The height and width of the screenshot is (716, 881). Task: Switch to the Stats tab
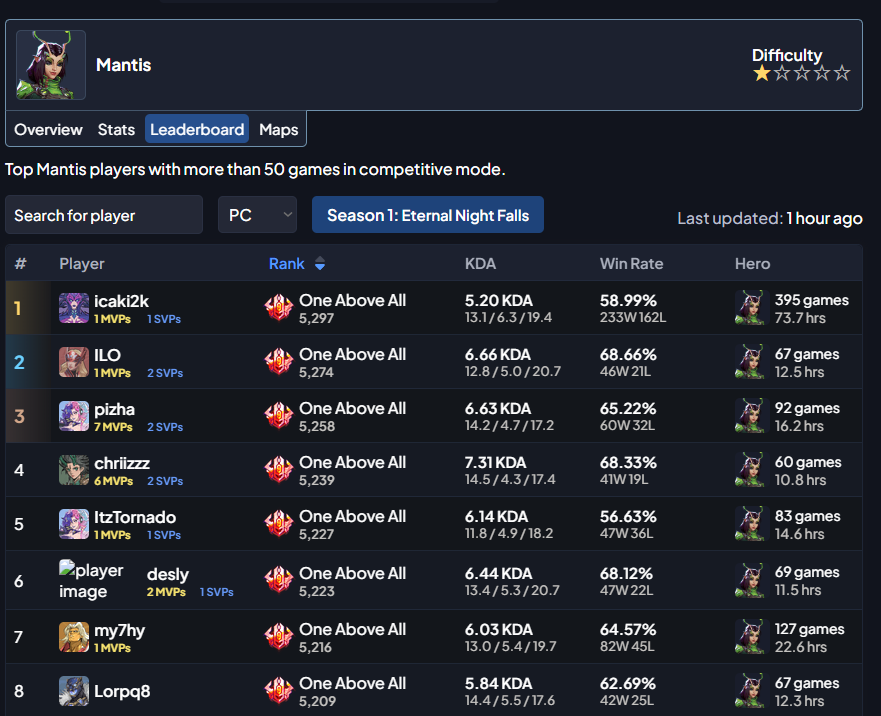[116, 129]
